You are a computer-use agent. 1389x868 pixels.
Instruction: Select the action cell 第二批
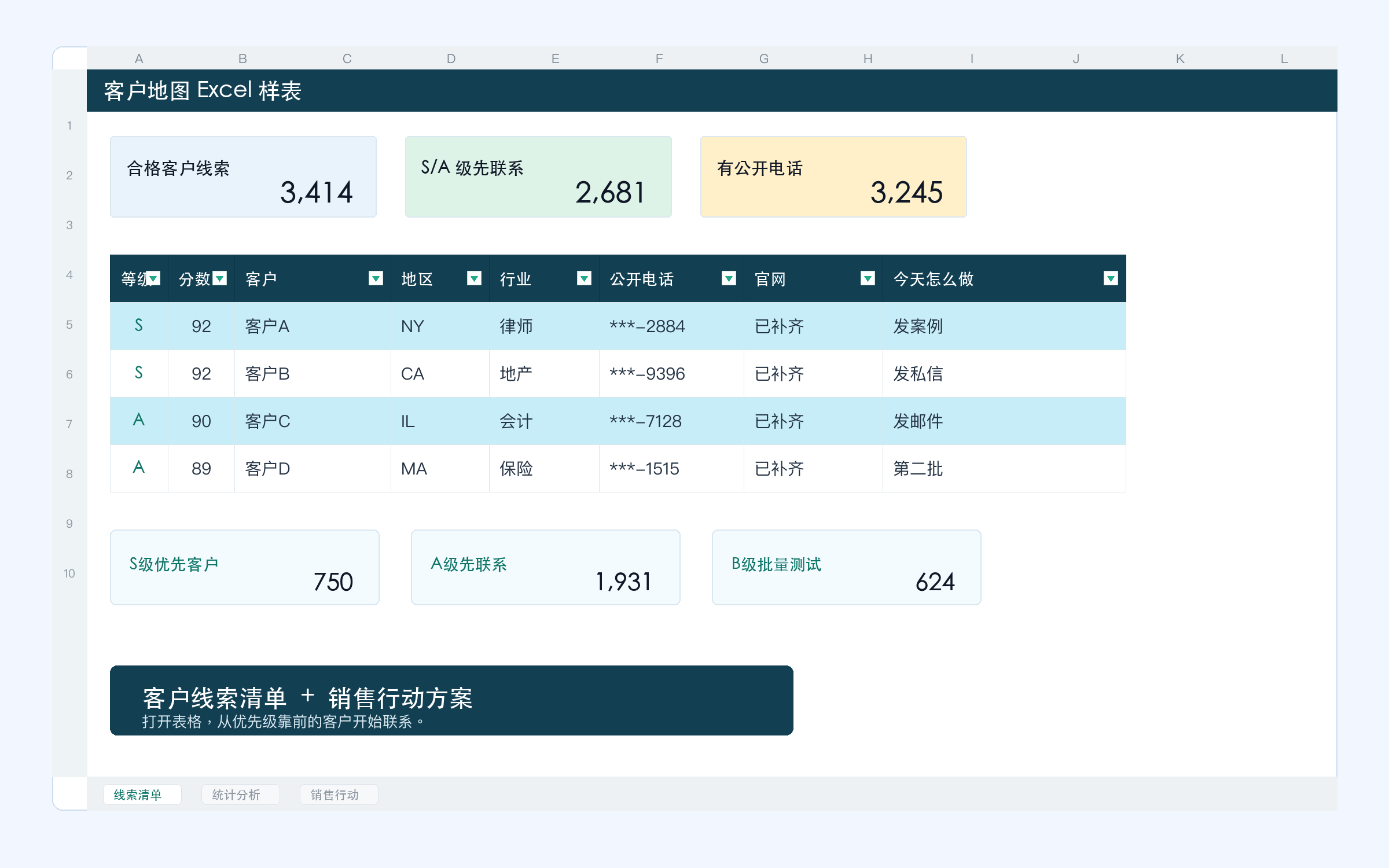point(1004,469)
